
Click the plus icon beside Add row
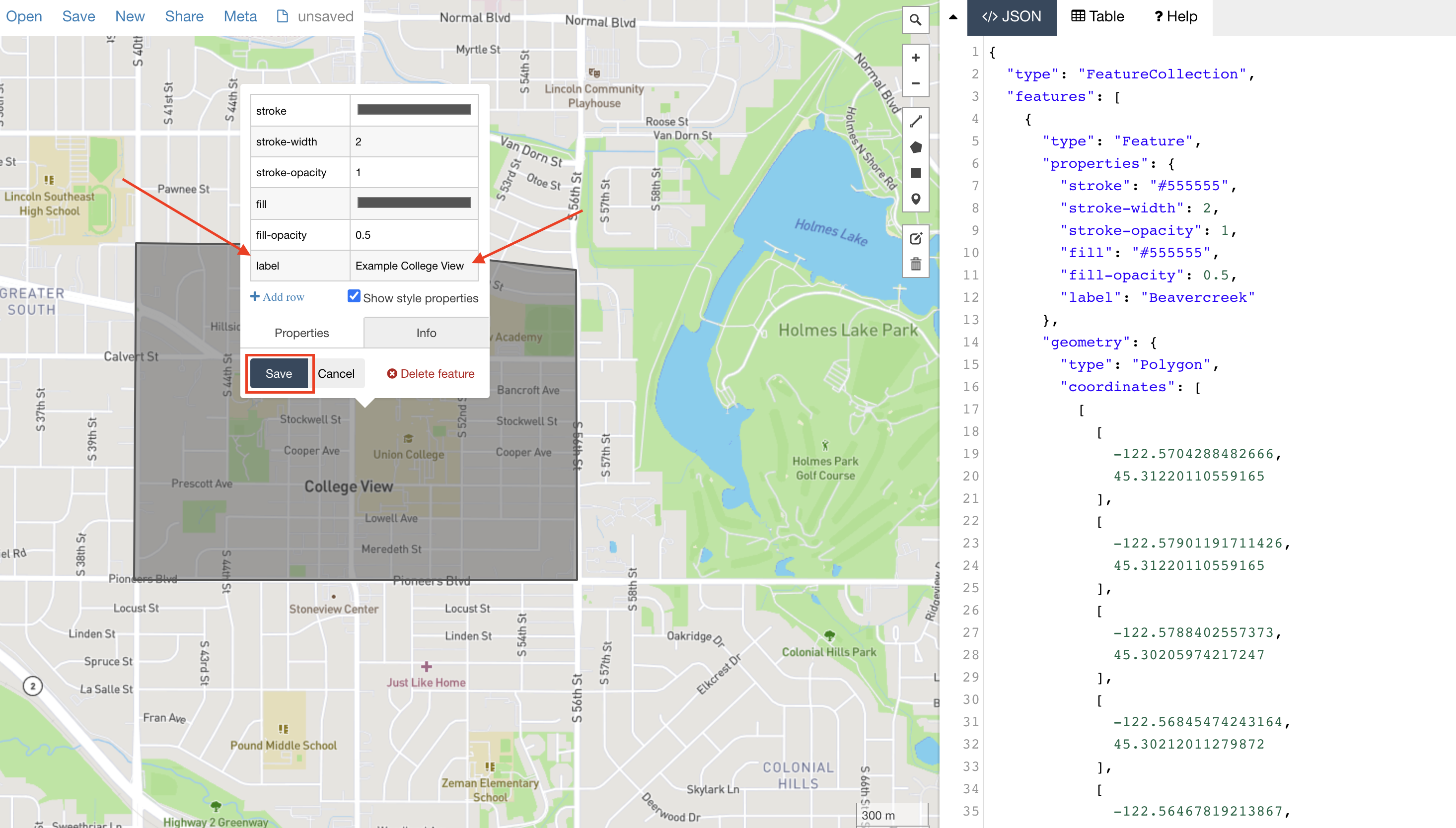point(255,296)
